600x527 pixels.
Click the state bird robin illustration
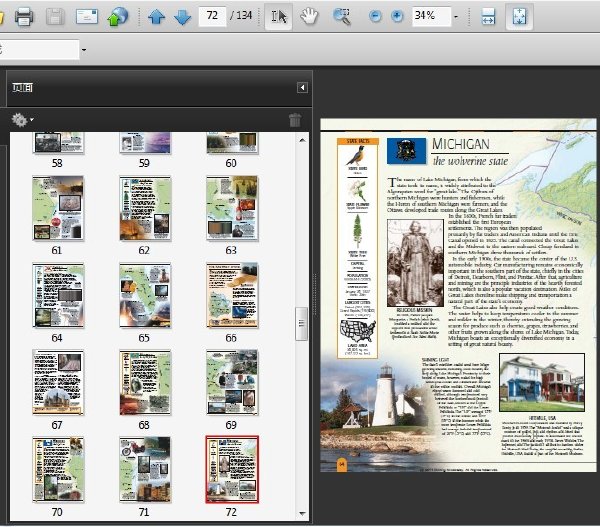pyautogui.click(x=357, y=155)
